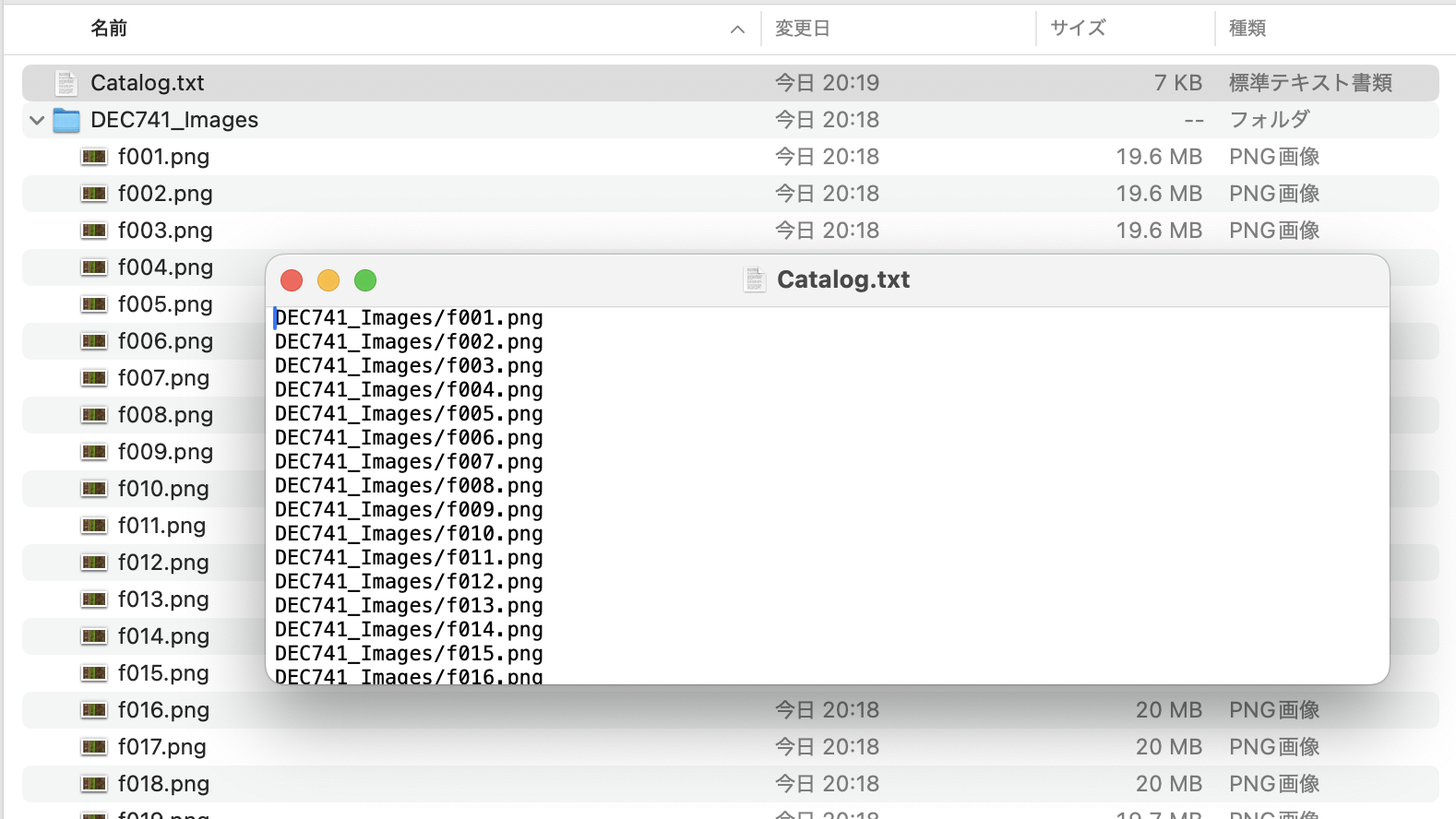Click the f005.png thumbnail icon
Image resolution: width=1456 pixels, height=819 pixels.
[x=94, y=304]
